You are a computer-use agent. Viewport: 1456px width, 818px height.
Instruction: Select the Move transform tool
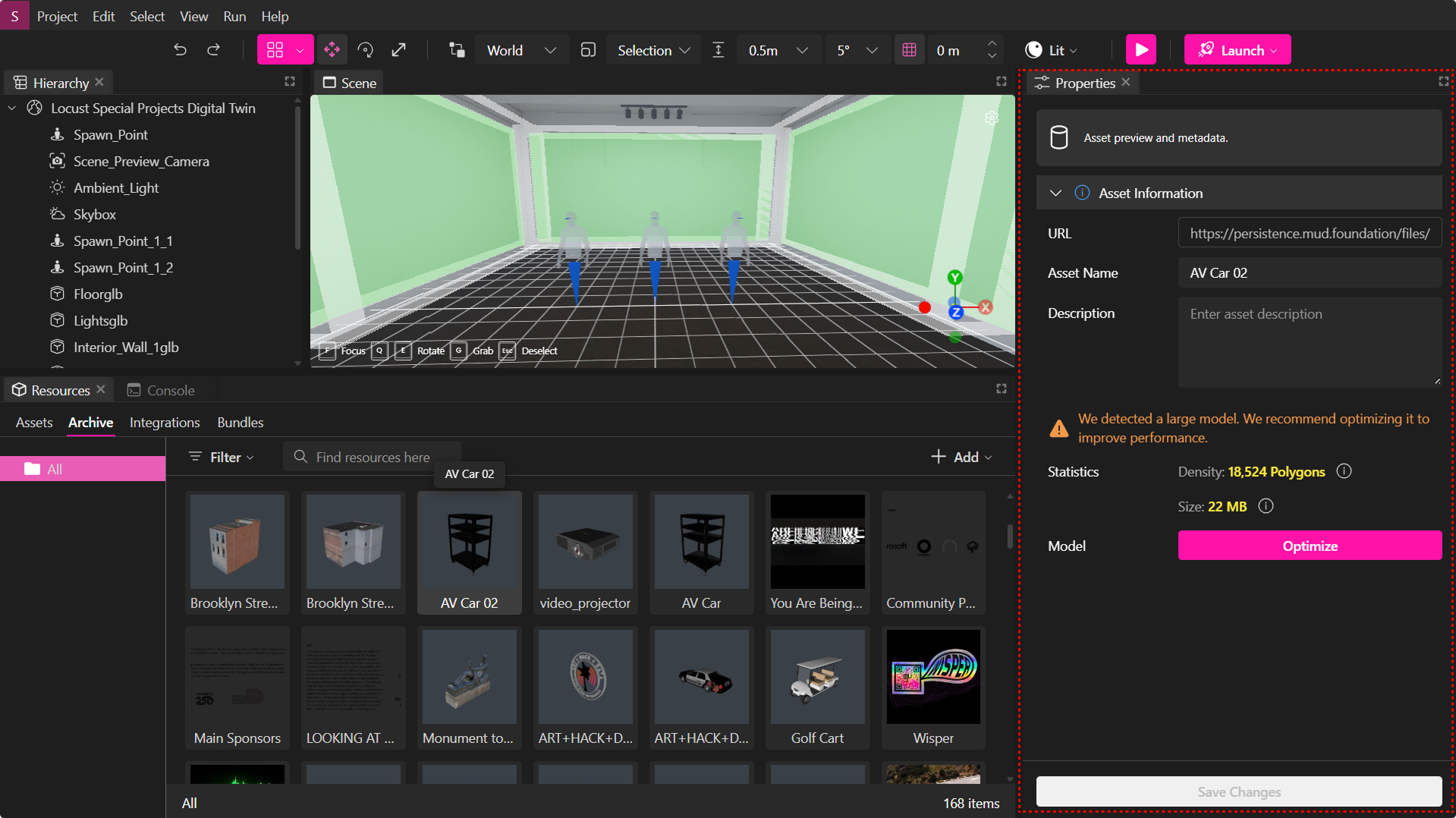click(332, 50)
